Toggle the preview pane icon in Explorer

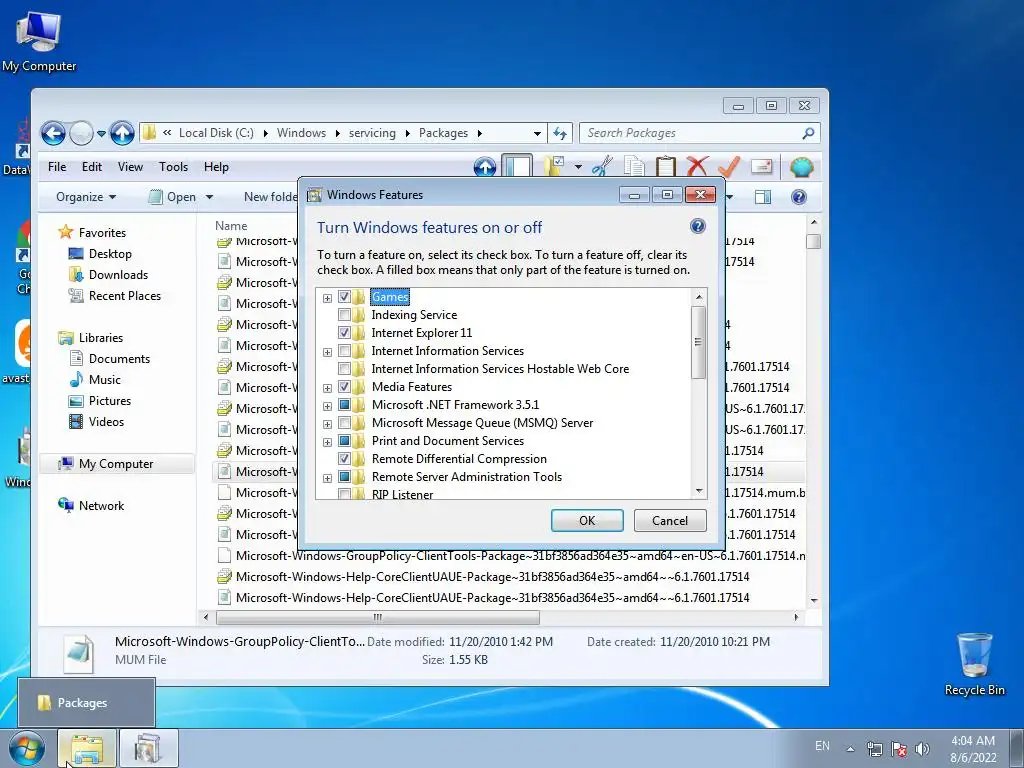click(763, 197)
